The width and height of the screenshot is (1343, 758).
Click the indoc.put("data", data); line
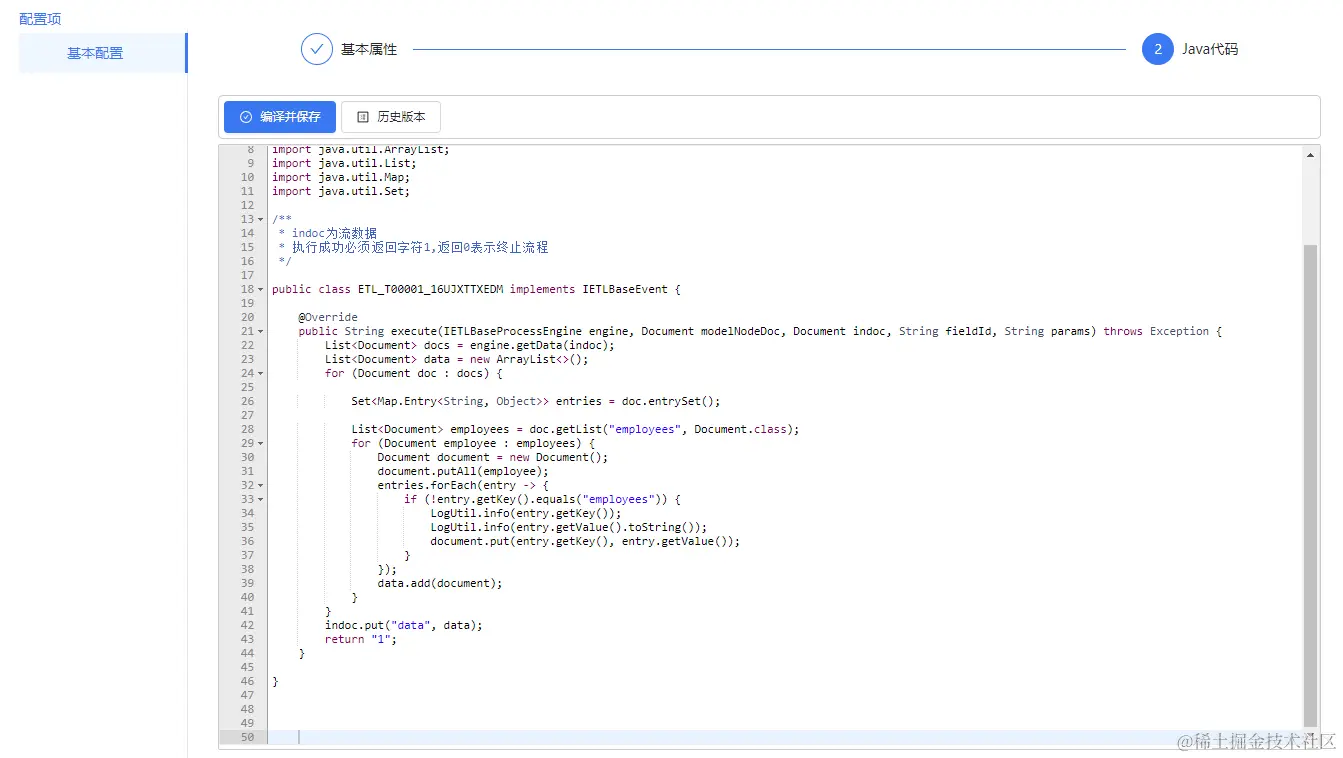pyautogui.click(x=404, y=625)
